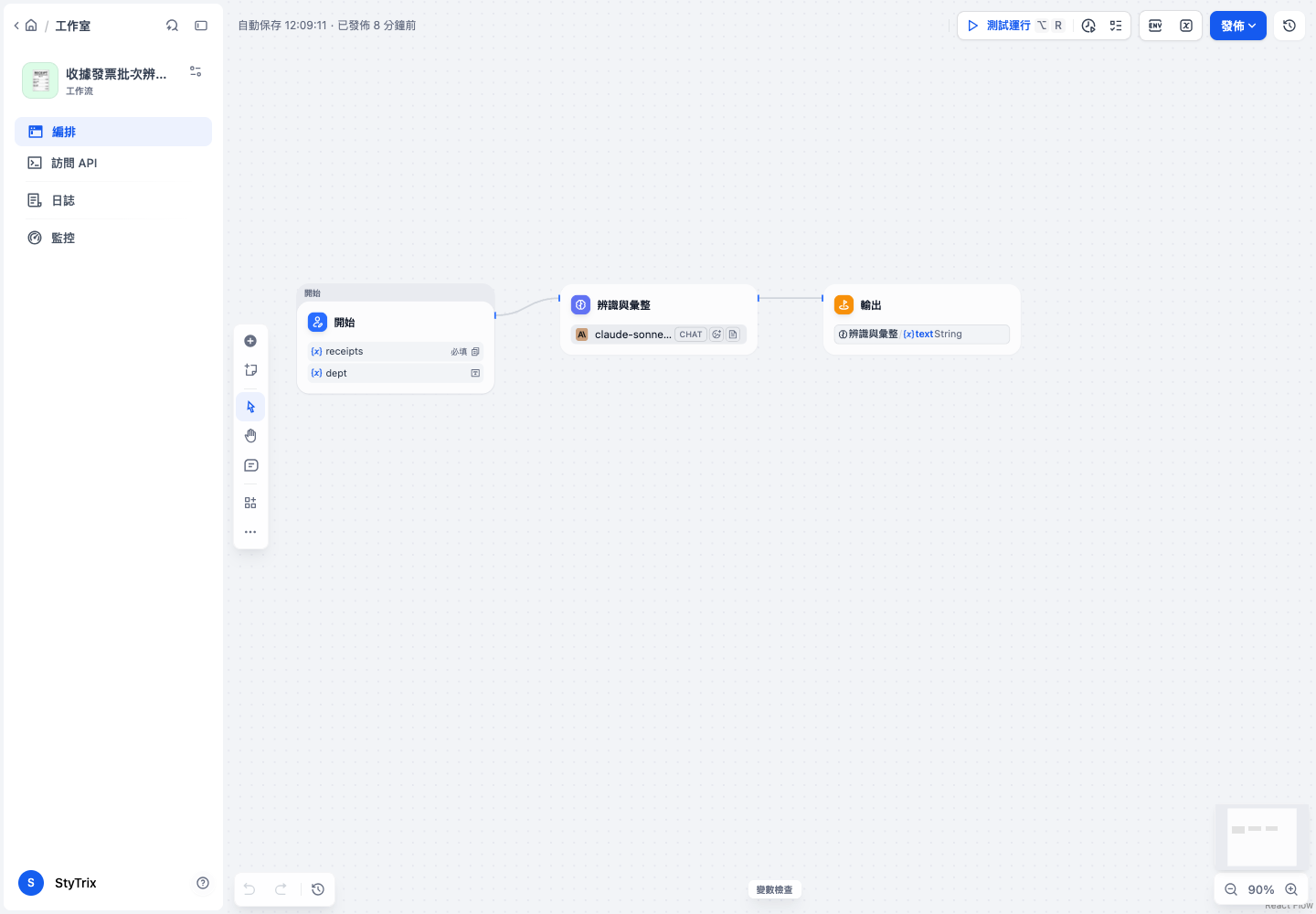The image size is (1316, 914).
Task: Switch to hand pan mode
Action: pos(250,436)
